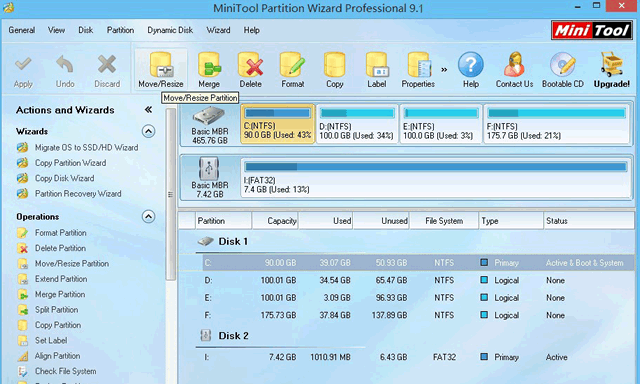Image resolution: width=640 pixels, height=384 pixels.
Task: Click the Partition column header
Action: pos(224,221)
